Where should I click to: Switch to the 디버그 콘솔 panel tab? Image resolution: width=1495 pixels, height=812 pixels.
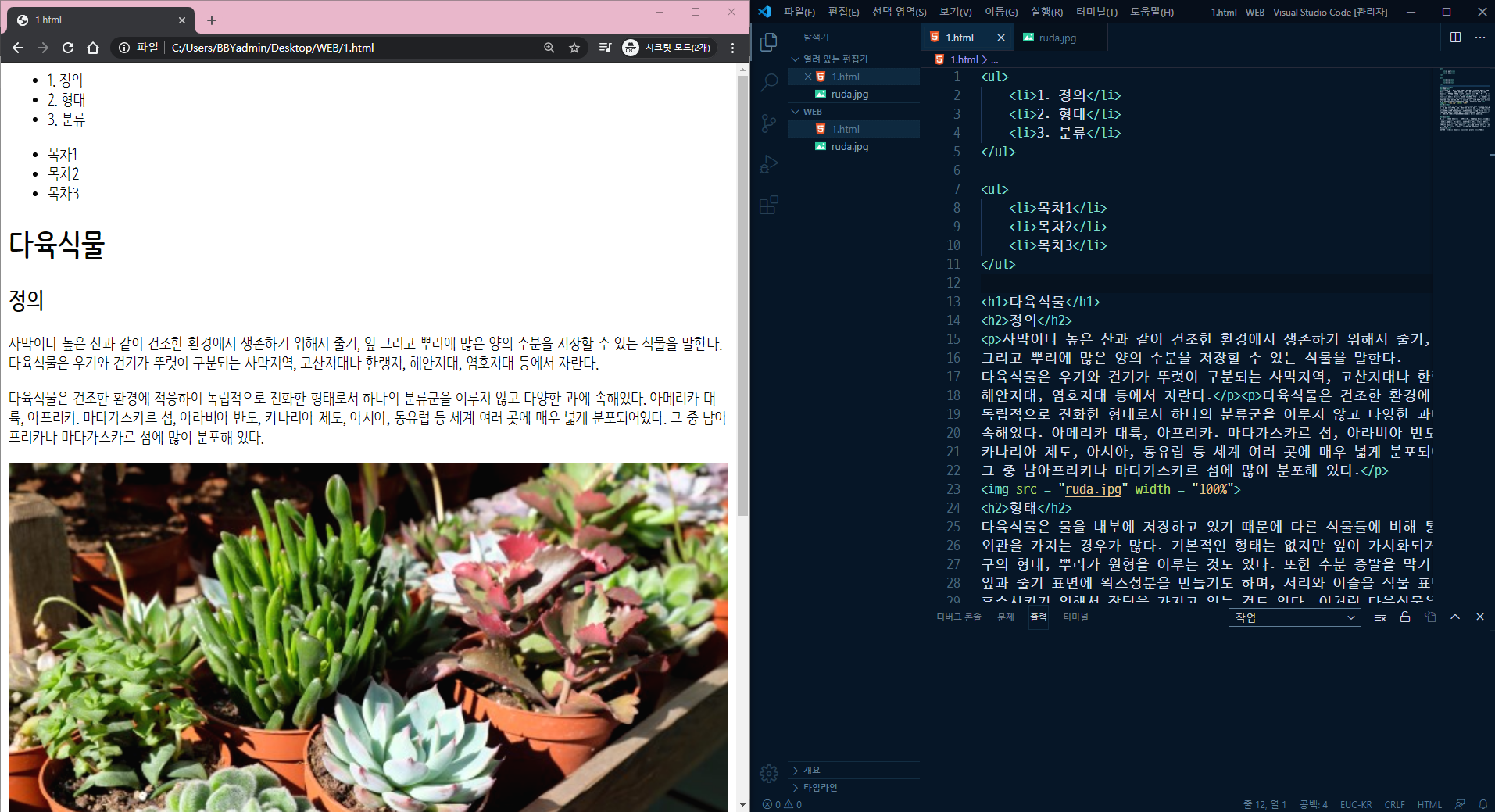coord(959,617)
